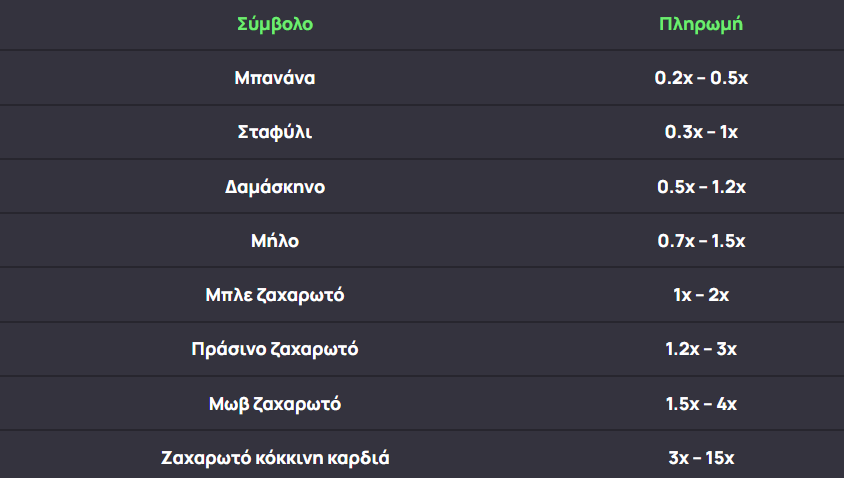Screen dimensions: 844x478
Task: Click the Σύμβολο column header
Action: click(x=275, y=24)
